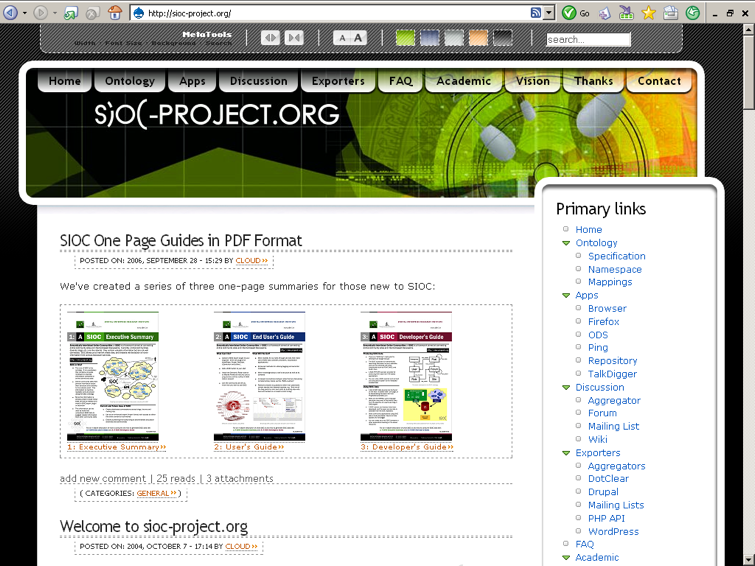Choose the green background color swatch
755x566 pixels.
405,38
